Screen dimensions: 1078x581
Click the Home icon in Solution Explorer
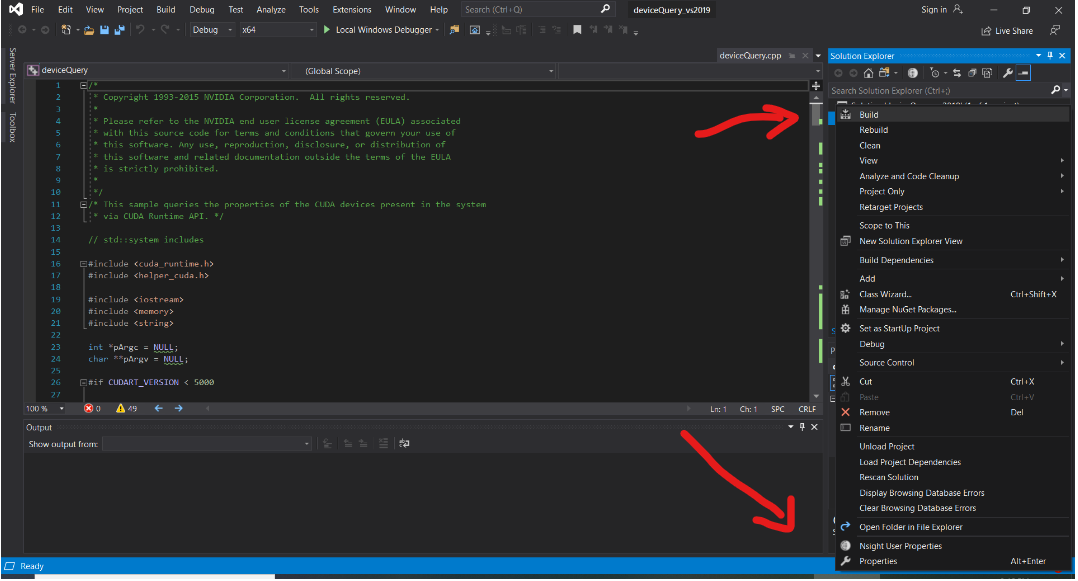coord(868,73)
